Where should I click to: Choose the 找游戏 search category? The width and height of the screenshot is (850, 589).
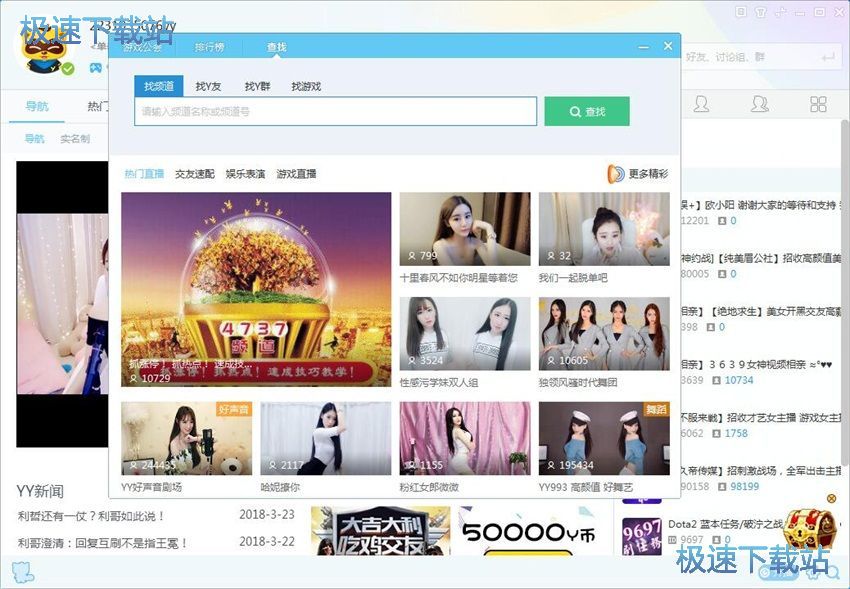(x=306, y=86)
